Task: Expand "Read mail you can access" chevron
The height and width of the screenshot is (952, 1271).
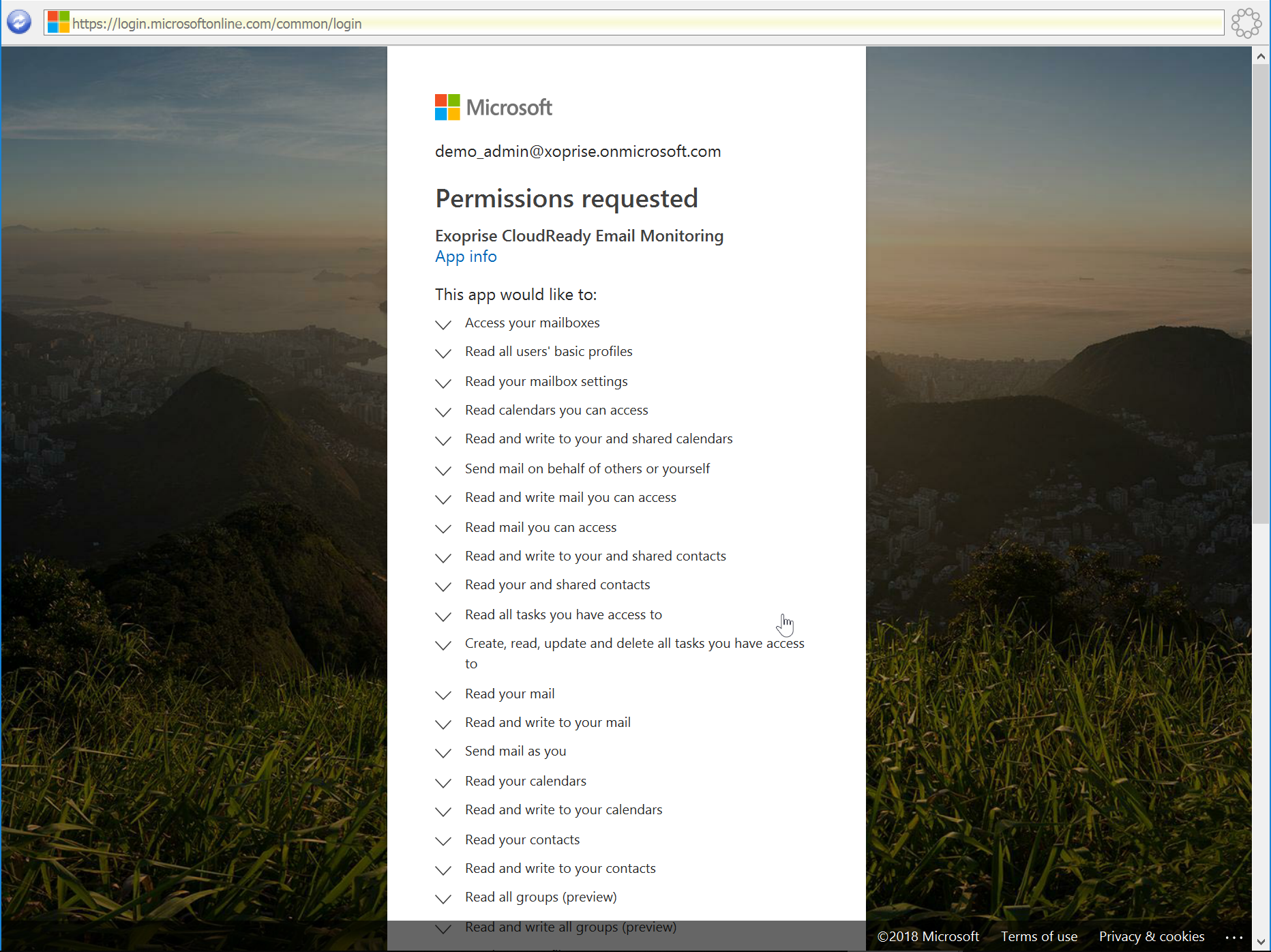Action: pos(443,529)
